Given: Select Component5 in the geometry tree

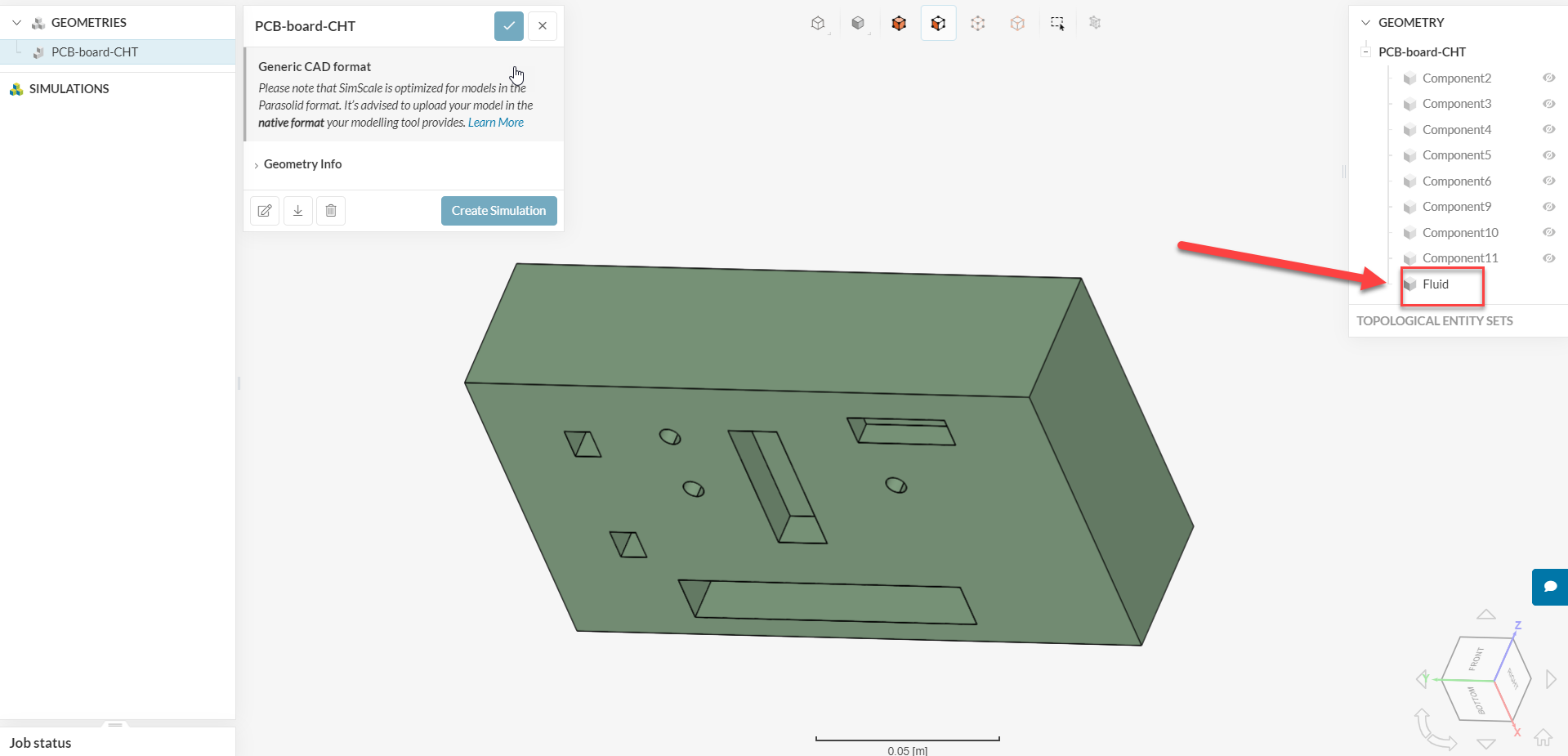Looking at the screenshot, I should (1457, 155).
